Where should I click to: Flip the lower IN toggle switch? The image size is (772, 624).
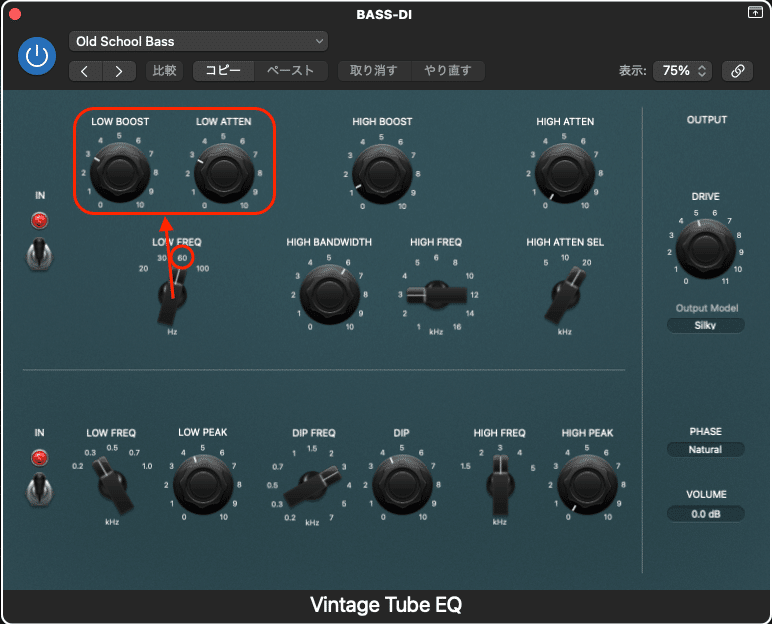(39, 490)
